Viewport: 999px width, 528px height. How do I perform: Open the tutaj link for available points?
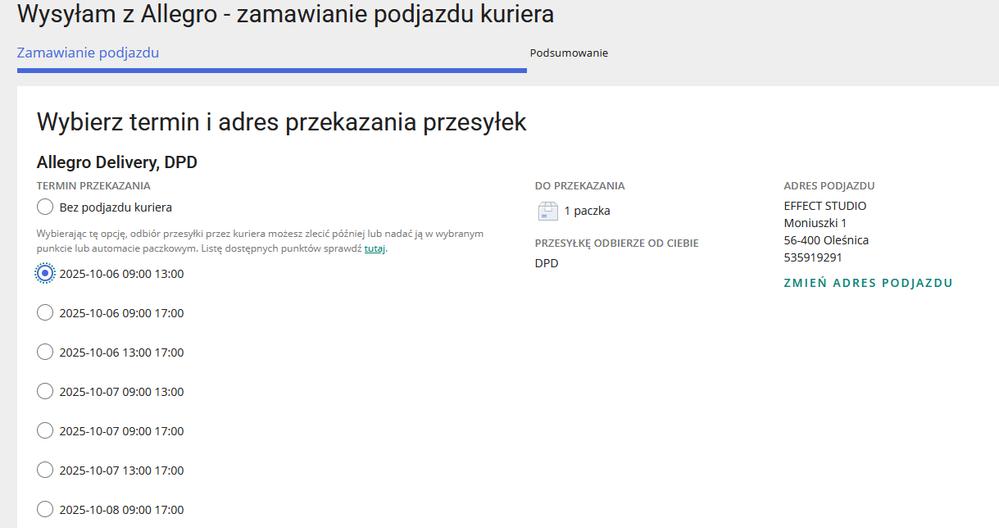click(x=374, y=248)
